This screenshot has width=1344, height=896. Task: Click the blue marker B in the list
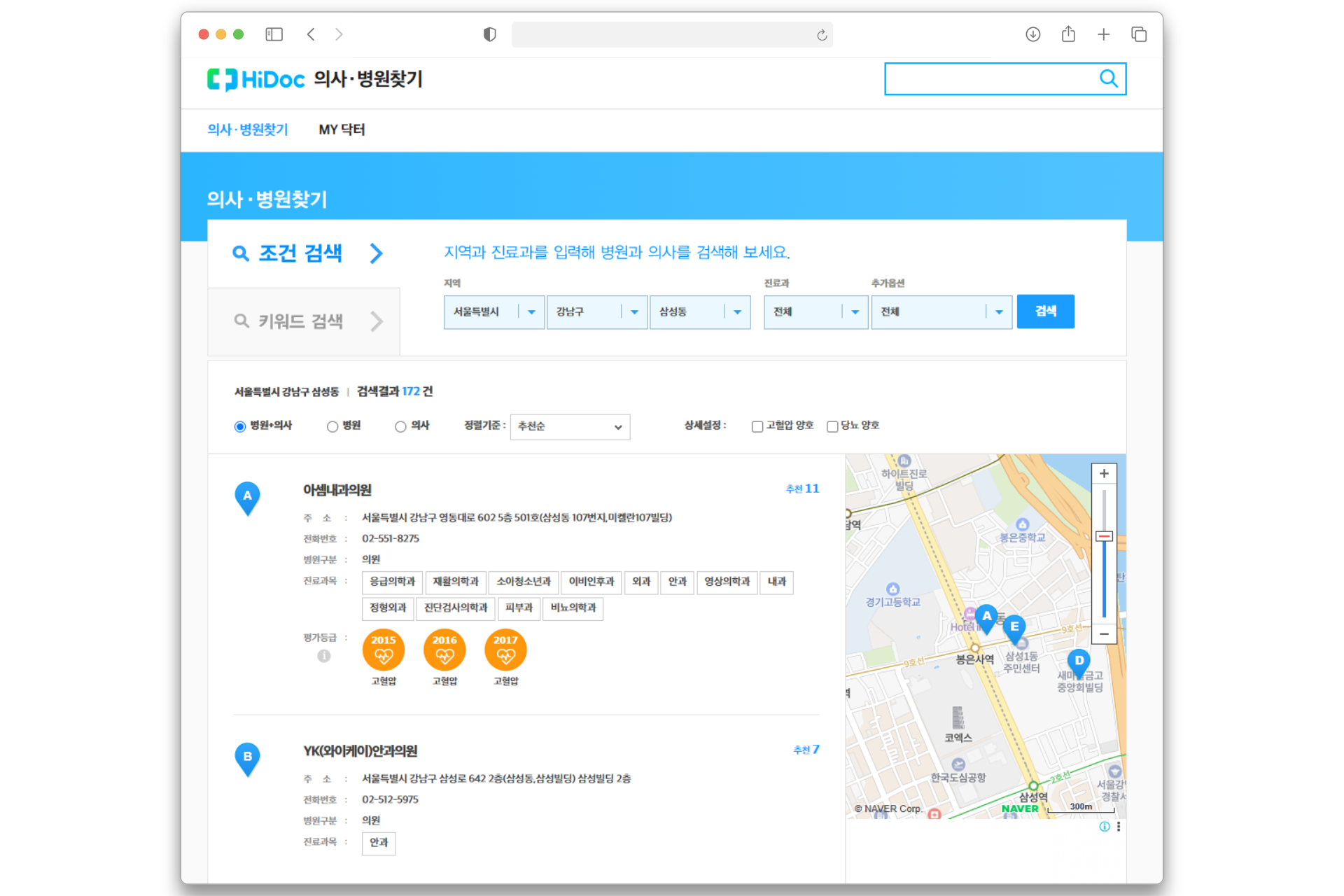(x=247, y=757)
